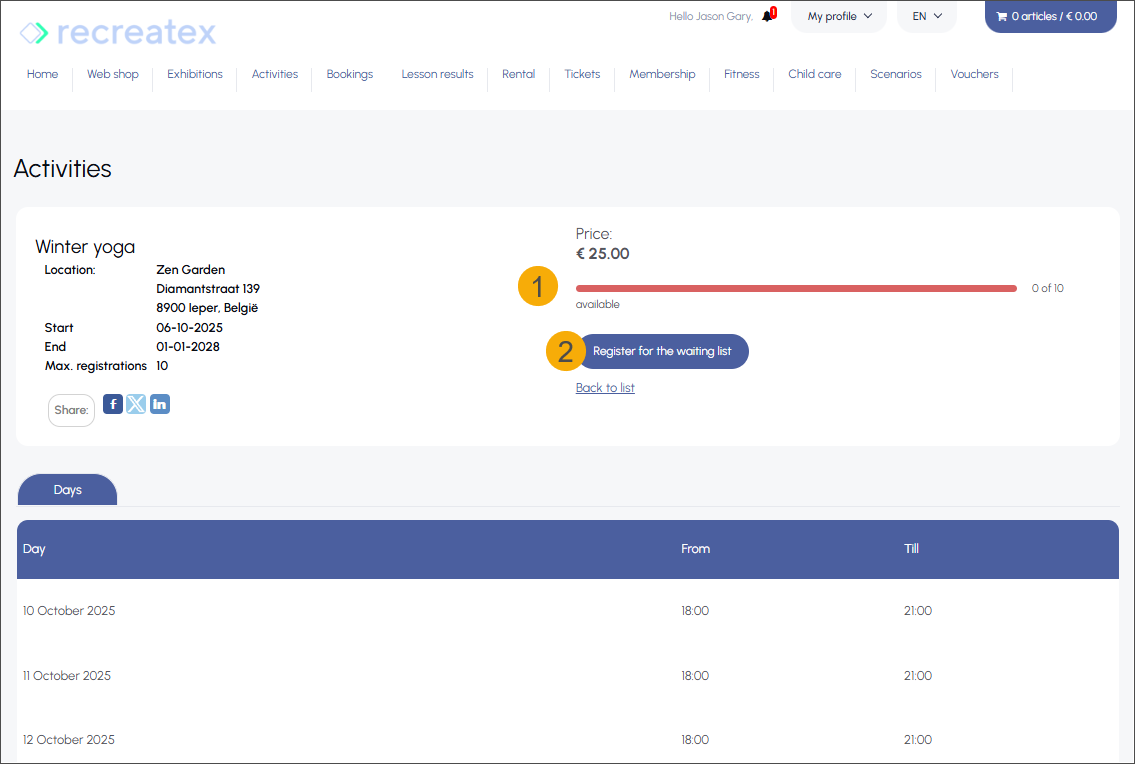Open the Web shop menu item
This screenshot has height=764, width=1135.
click(113, 74)
